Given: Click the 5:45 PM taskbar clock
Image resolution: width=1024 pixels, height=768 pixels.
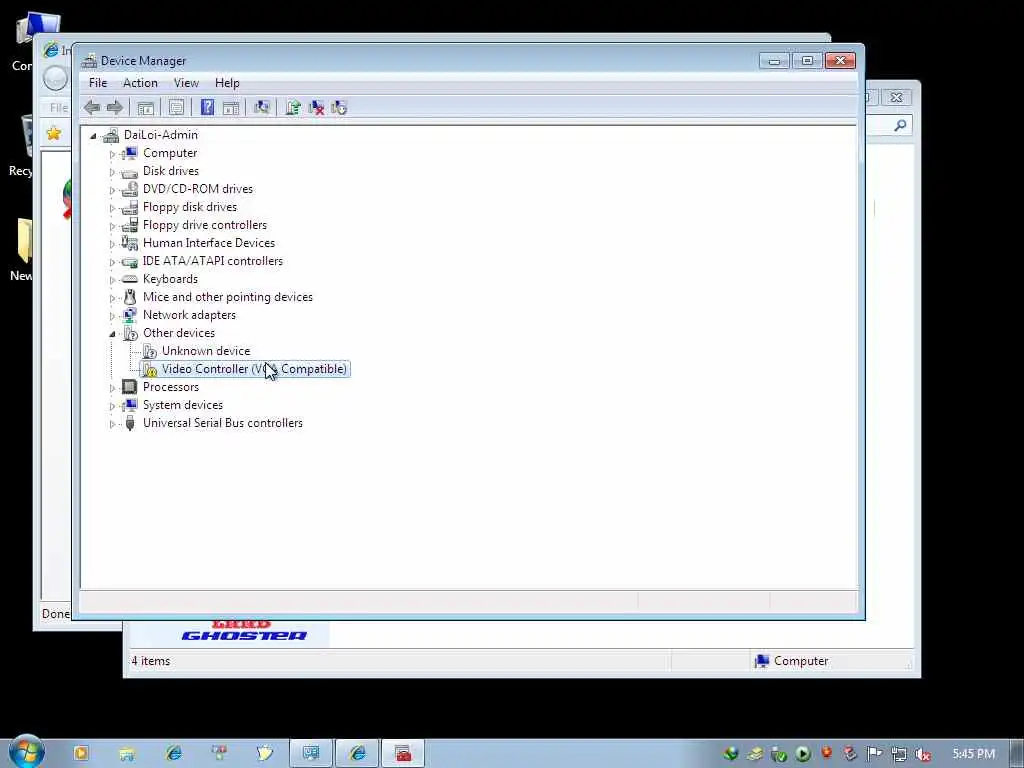Looking at the screenshot, I should pyautogui.click(x=973, y=754).
